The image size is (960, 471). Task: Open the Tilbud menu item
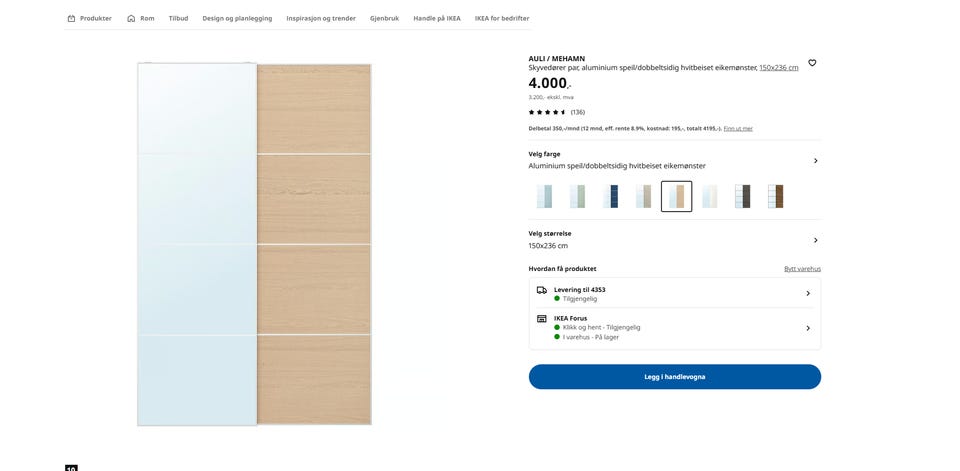pos(178,18)
